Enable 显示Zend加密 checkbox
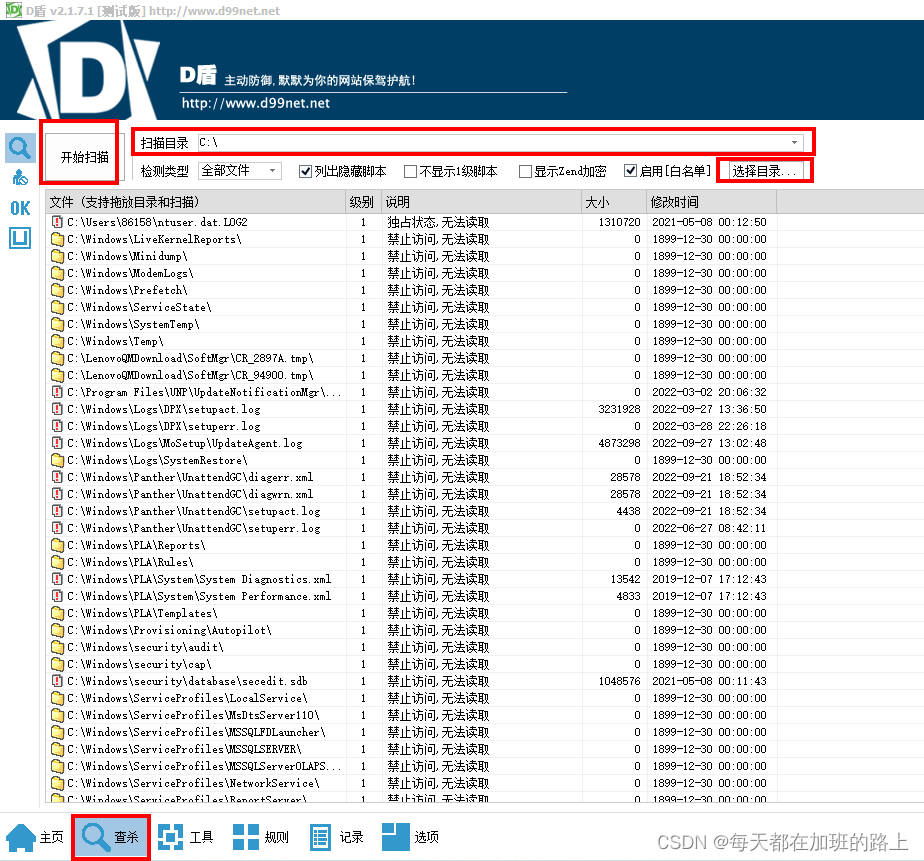This screenshot has width=924, height=861. pyautogui.click(x=525, y=171)
